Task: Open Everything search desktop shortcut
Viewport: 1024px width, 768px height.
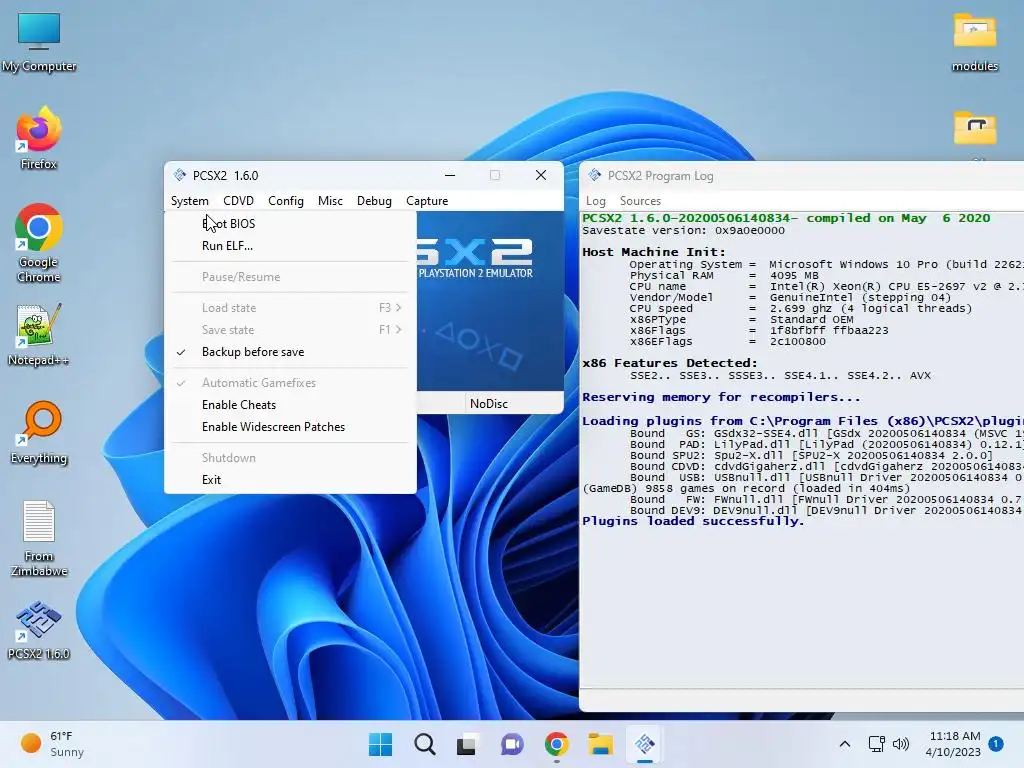Action: click(x=39, y=432)
